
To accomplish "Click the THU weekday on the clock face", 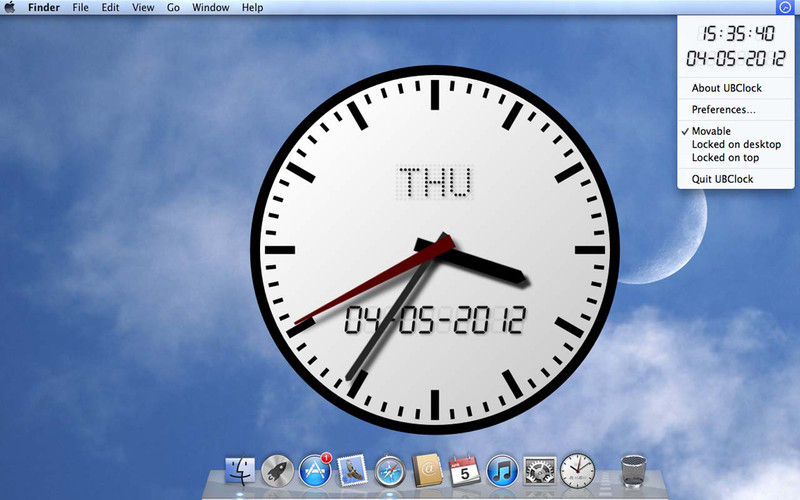I will [x=435, y=182].
